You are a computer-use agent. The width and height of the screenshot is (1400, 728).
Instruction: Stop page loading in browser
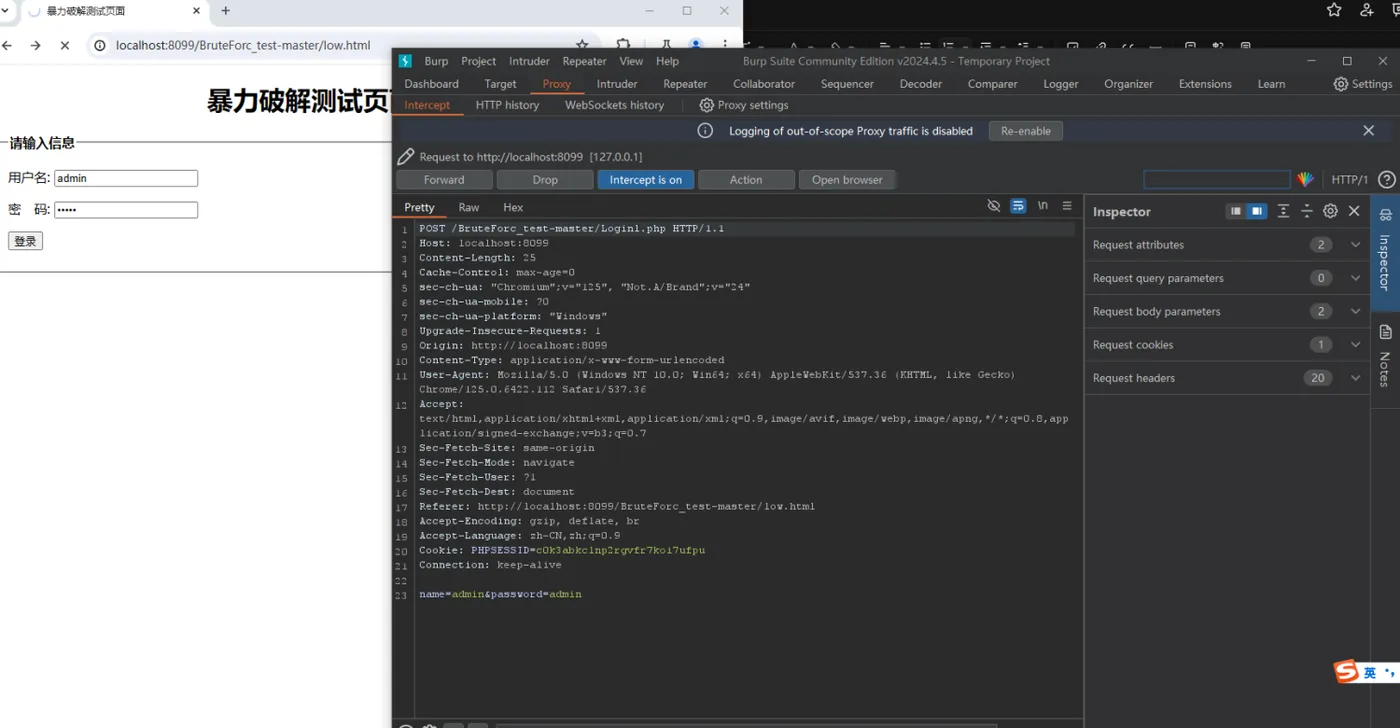click(x=65, y=45)
